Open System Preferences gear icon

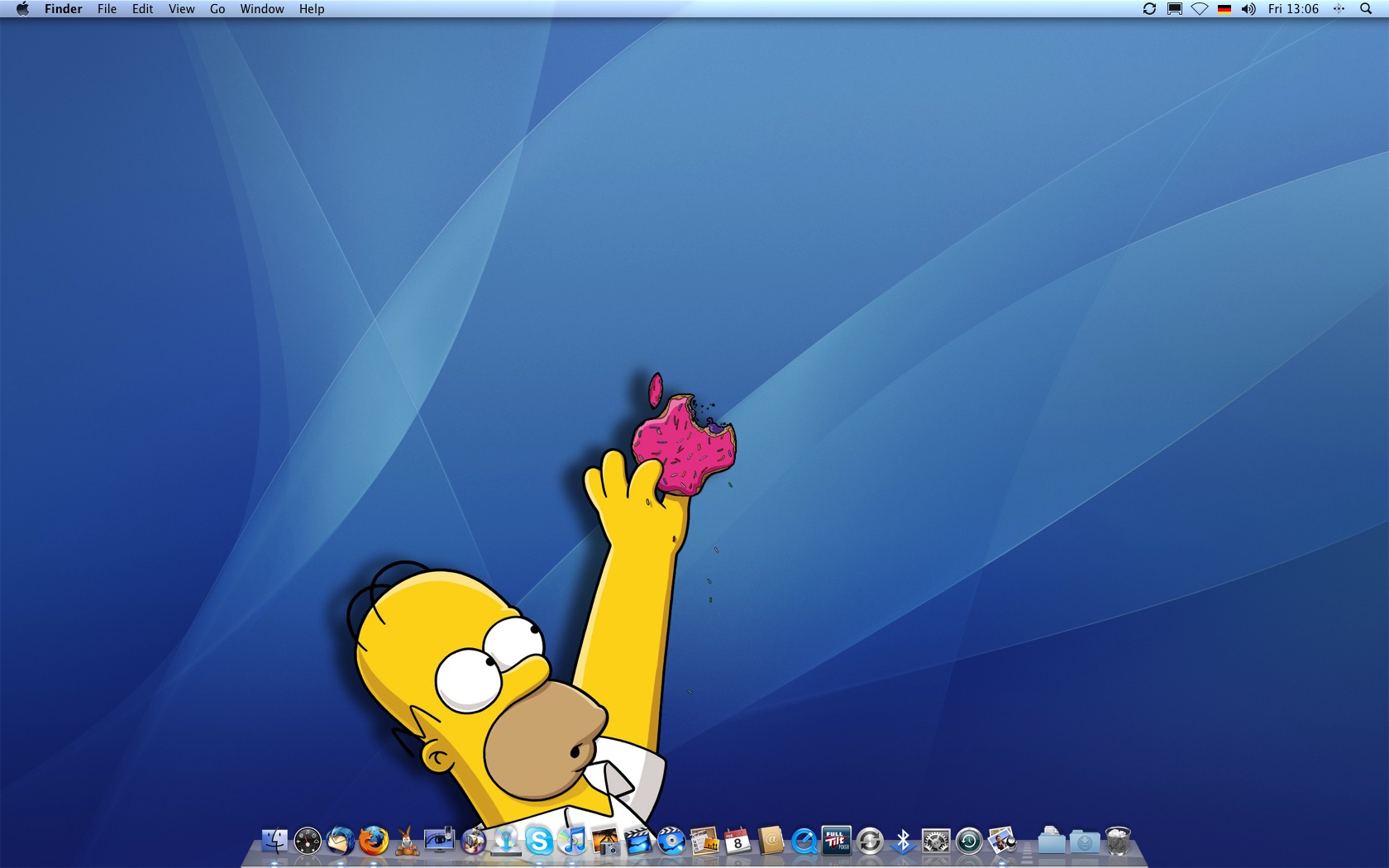point(936,842)
